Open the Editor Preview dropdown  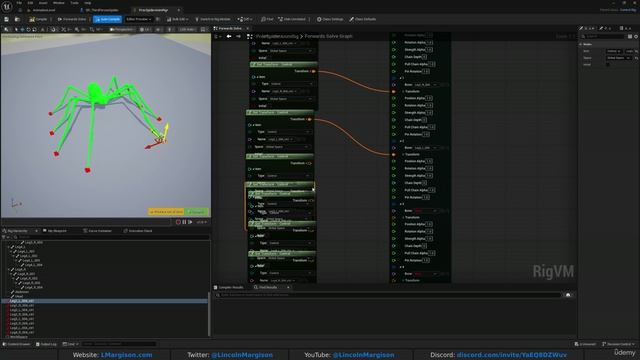(138, 19)
